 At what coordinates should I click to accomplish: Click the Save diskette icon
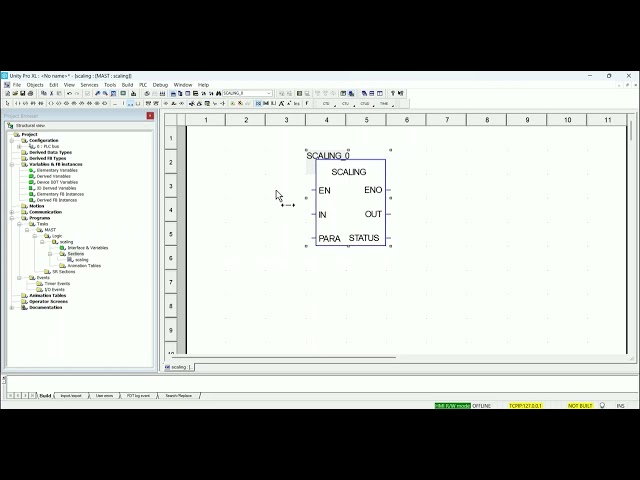[22, 93]
